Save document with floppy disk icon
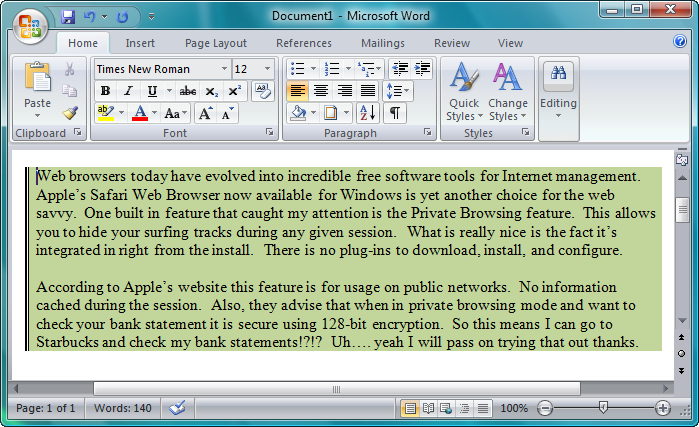This screenshot has height=427, width=699. click(x=68, y=17)
